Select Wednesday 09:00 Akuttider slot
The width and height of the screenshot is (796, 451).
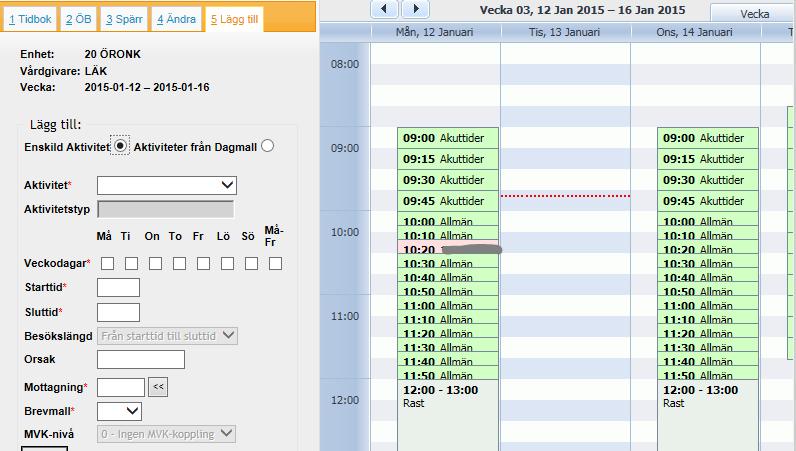[x=708, y=138]
